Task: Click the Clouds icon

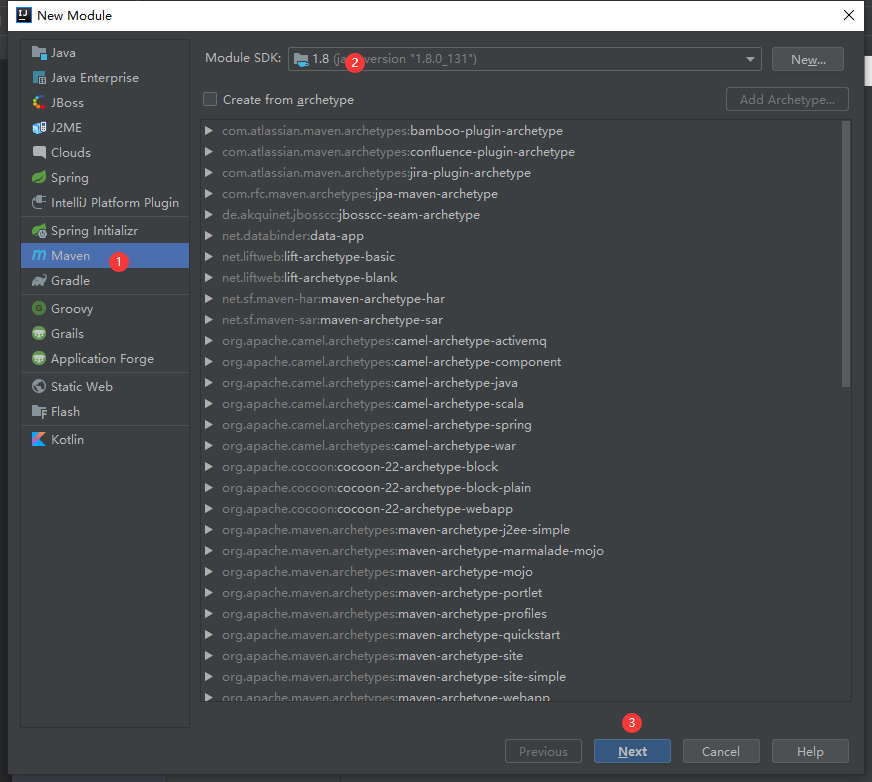Action: (x=39, y=152)
